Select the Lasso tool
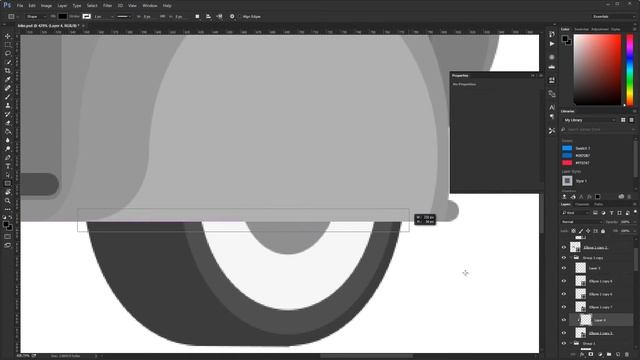This screenshot has height=360, width=640. (8, 53)
